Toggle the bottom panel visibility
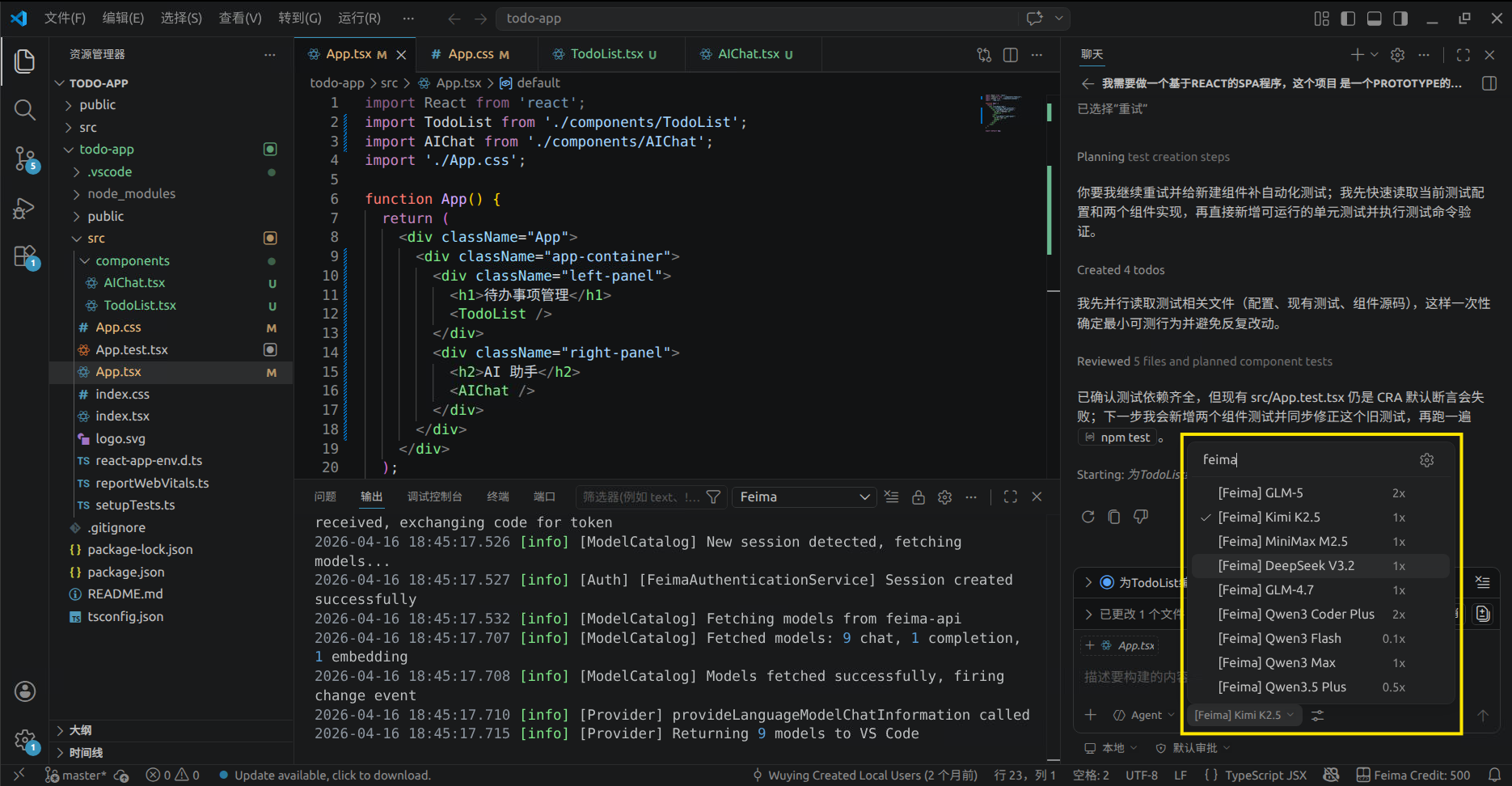The image size is (1512, 786). (1375, 19)
